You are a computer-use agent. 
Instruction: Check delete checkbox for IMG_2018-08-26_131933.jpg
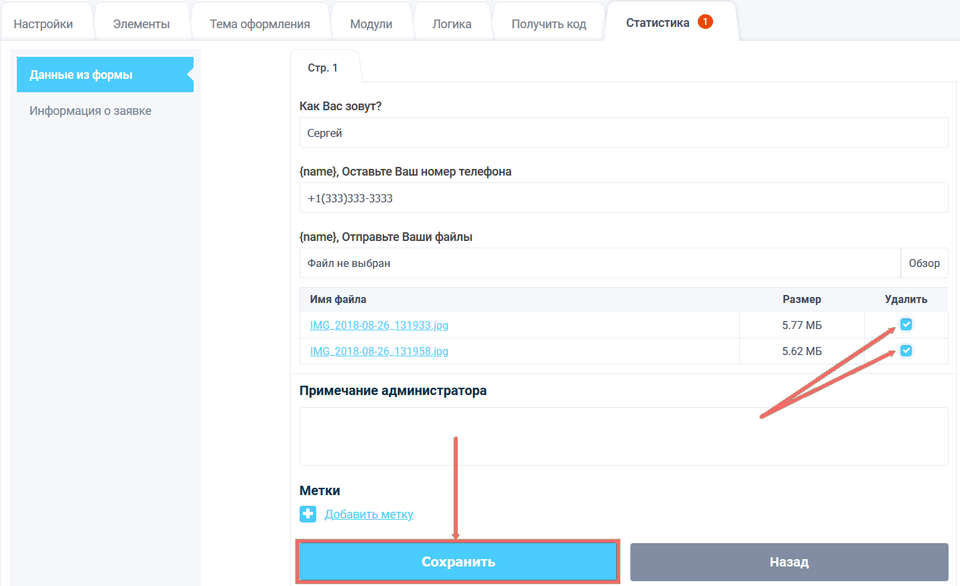click(x=905, y=324)
